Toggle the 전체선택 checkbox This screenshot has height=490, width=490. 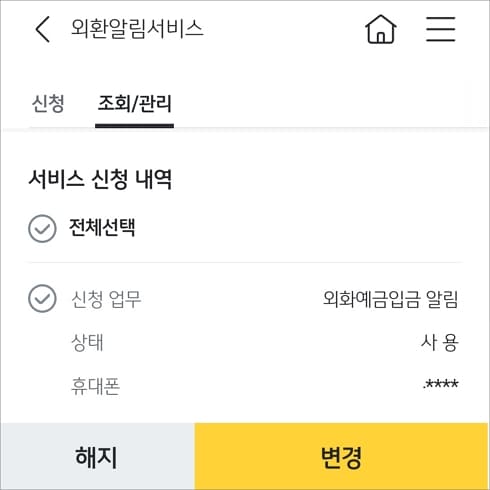click(42, 229)
